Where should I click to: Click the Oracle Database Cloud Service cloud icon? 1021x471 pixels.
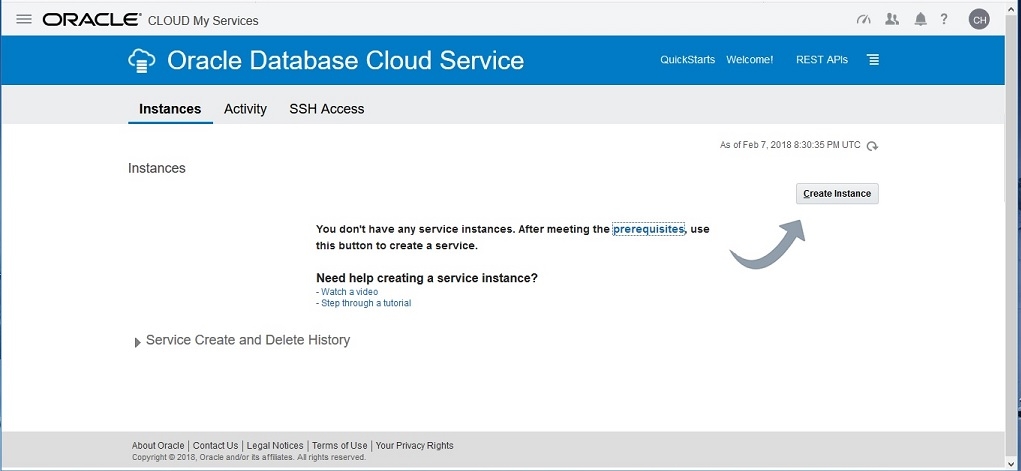click(x=141, y=61)
